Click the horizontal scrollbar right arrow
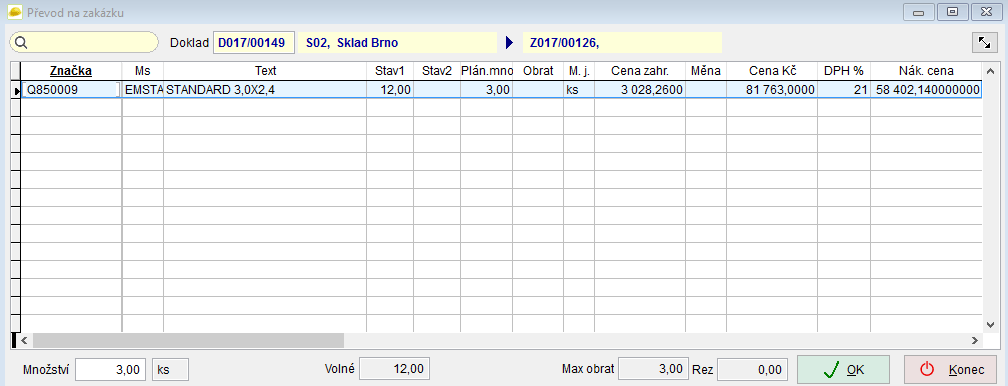The width and height of the screenshot is (1008, 386). tap(975, 340)
